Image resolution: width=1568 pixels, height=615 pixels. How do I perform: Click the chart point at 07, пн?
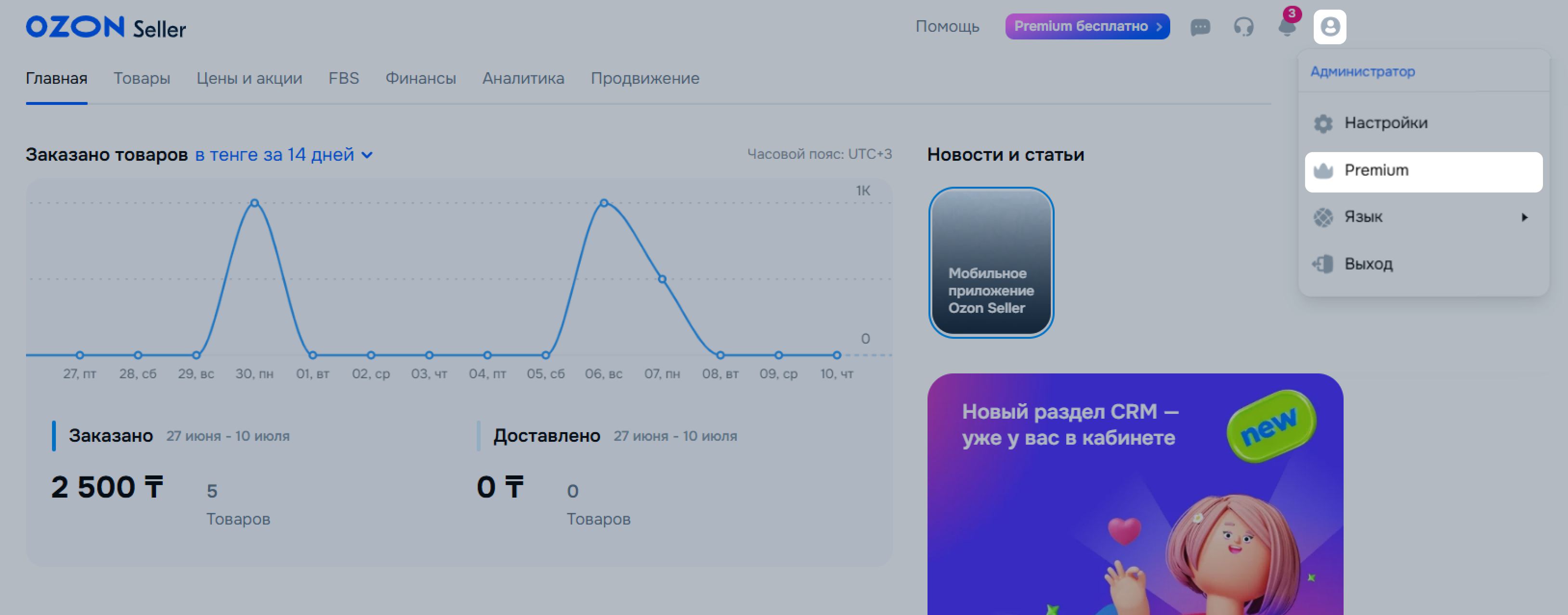click(x=662, y=279)
